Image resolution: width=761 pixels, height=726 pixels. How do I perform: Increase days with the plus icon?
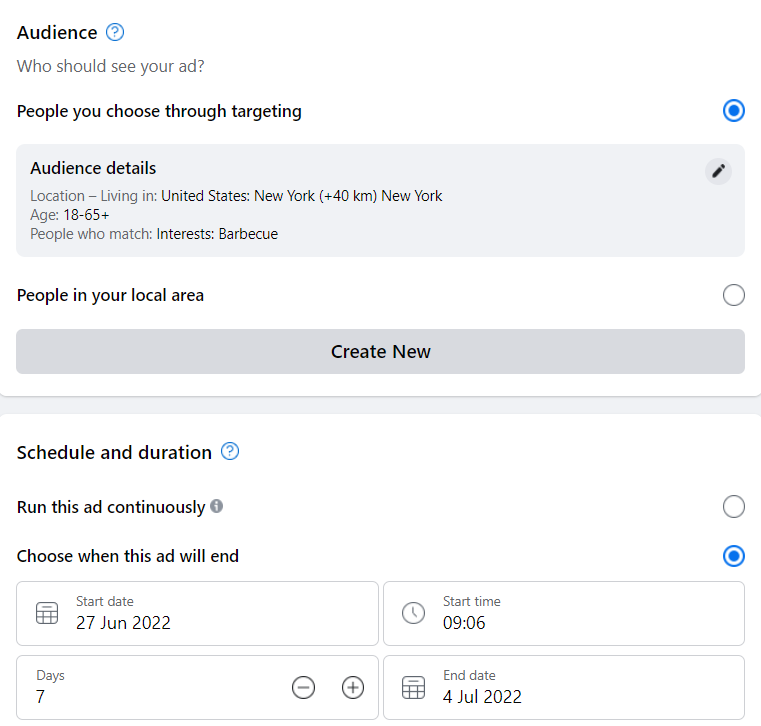point(352,687)
